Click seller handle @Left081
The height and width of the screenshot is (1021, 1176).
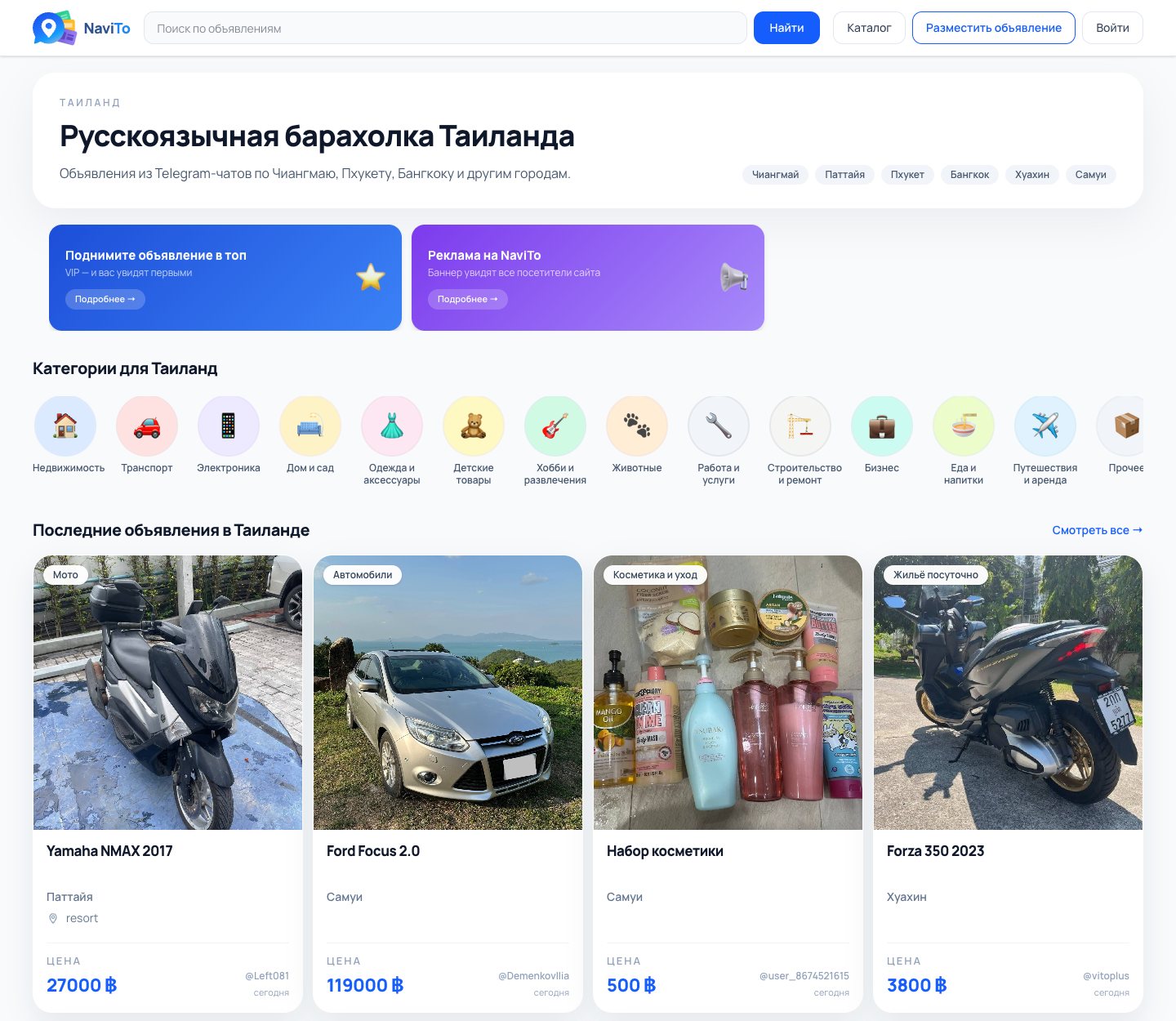pos(267,976)
